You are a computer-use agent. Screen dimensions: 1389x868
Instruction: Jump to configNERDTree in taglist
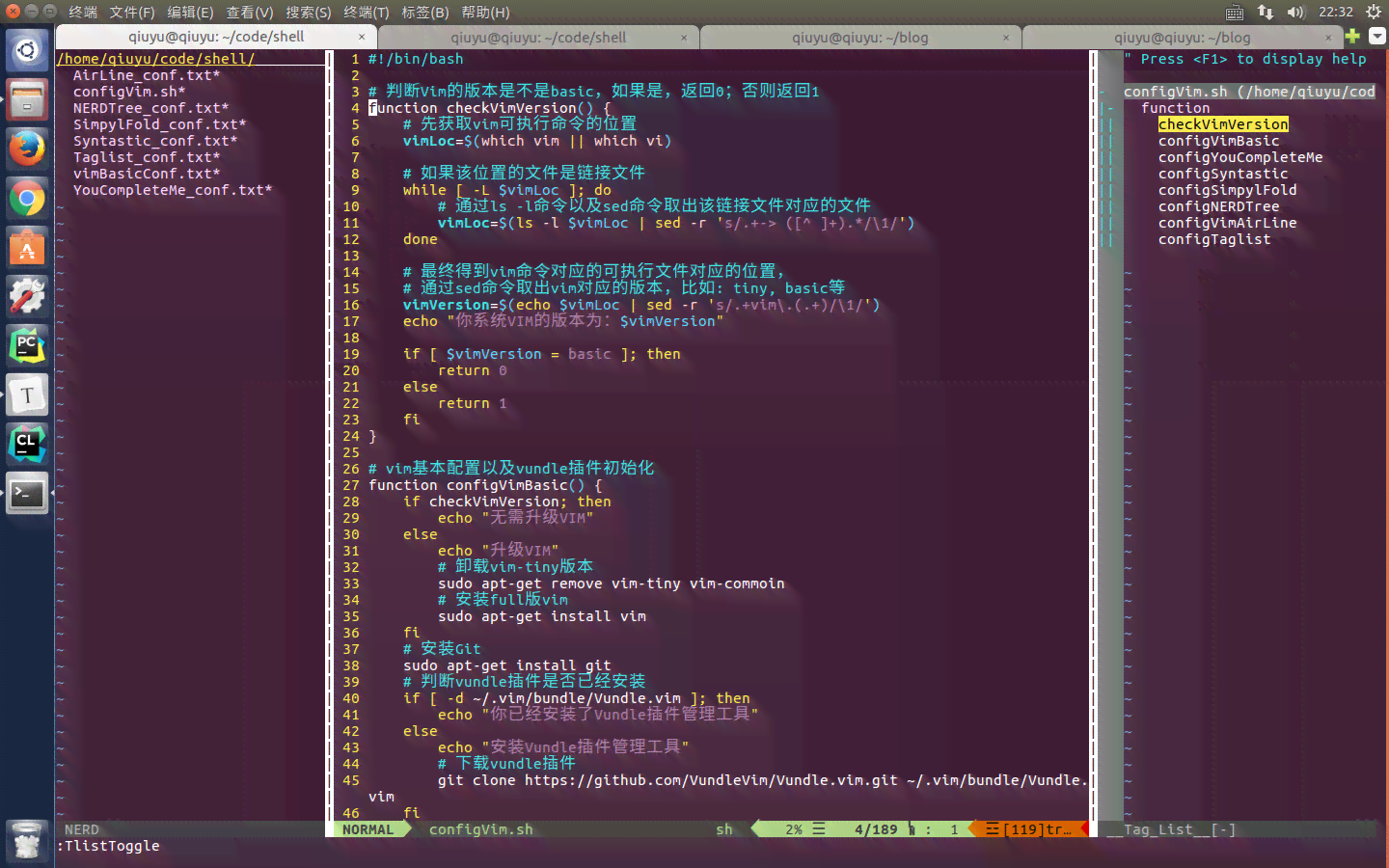click(1219, 206)
